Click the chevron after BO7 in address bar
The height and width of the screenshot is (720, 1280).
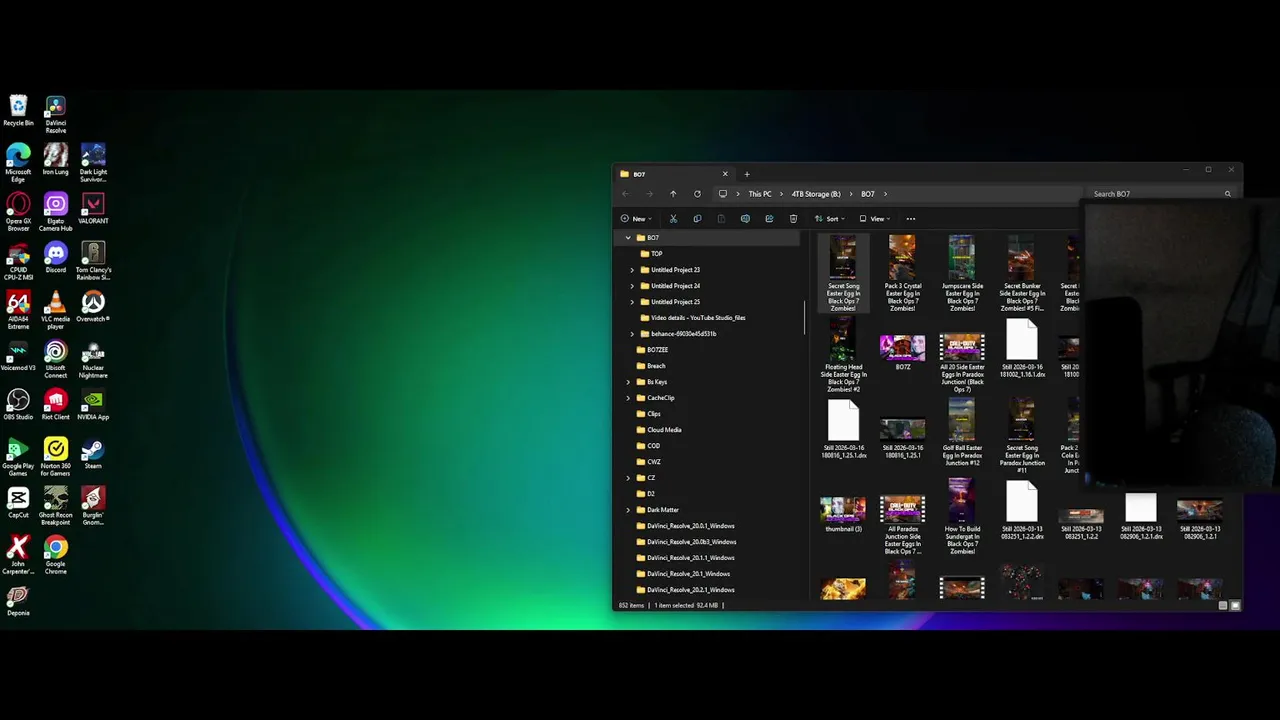pyautogui.click(x=885, y=194)
